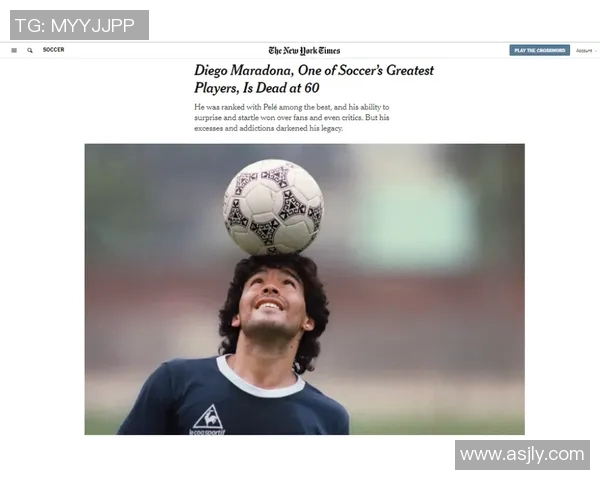Screen dimensions: 600x480
Task: Click the Diego Maradona headline
Action: click(314, 79)
